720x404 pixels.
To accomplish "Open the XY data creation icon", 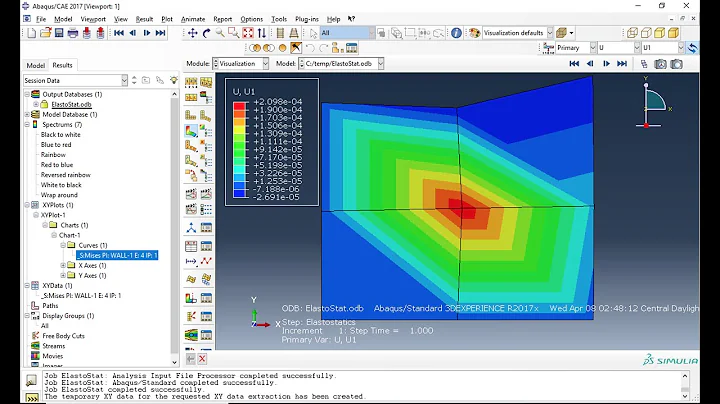I will tap(191, 246).
